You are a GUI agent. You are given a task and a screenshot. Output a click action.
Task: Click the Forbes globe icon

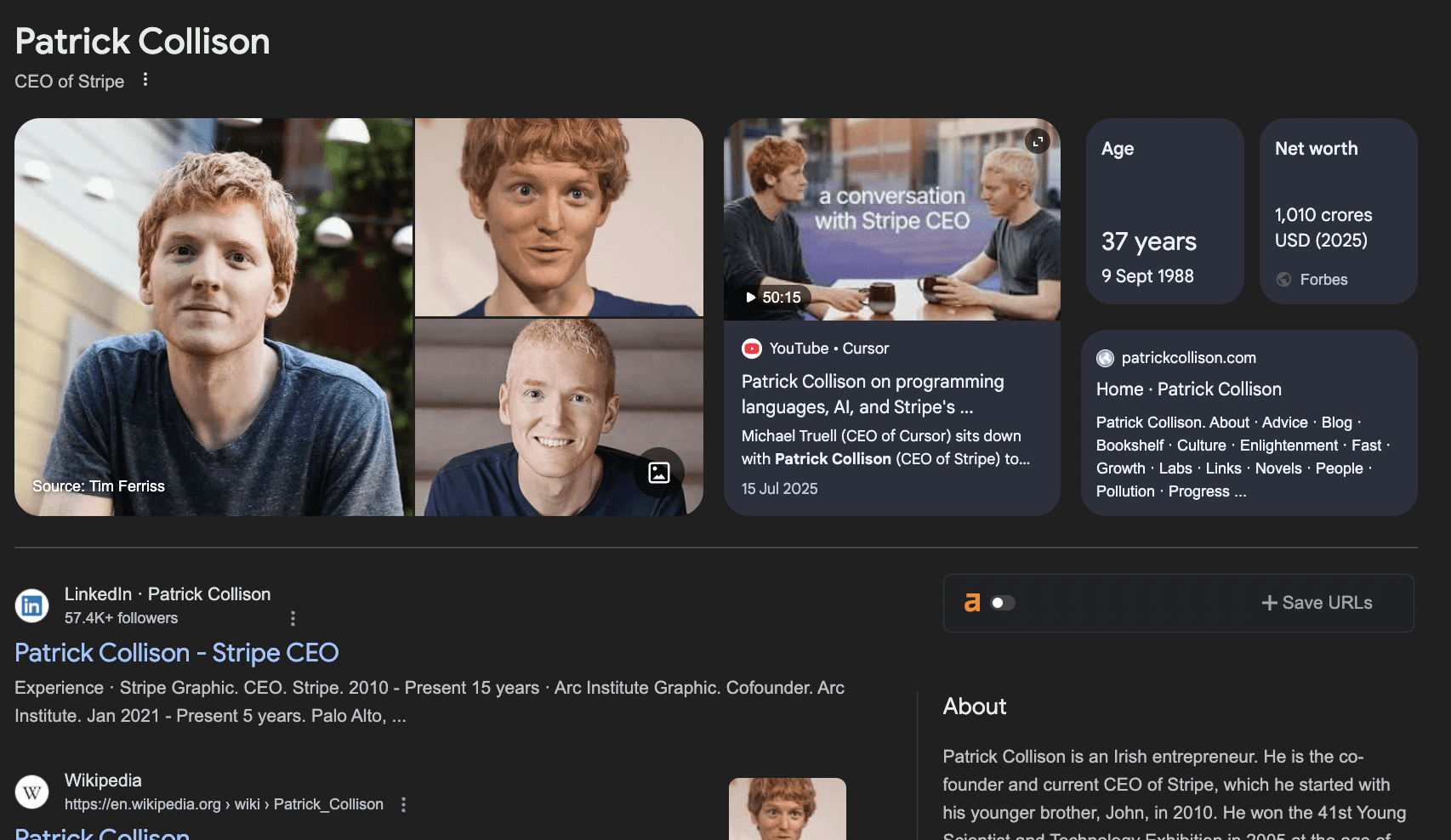pos(1284,280)
